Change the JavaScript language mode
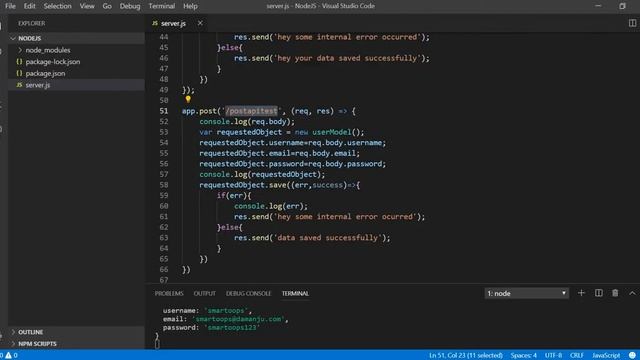Screen dimensions: 640x360 tap(606, 356)
